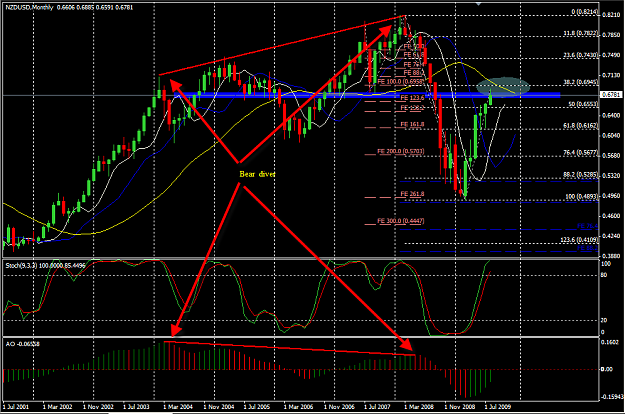Click the date label 1 Mar 2002
Image resolution: width=625 pixels, height=414 pixels.
point(57,407)
